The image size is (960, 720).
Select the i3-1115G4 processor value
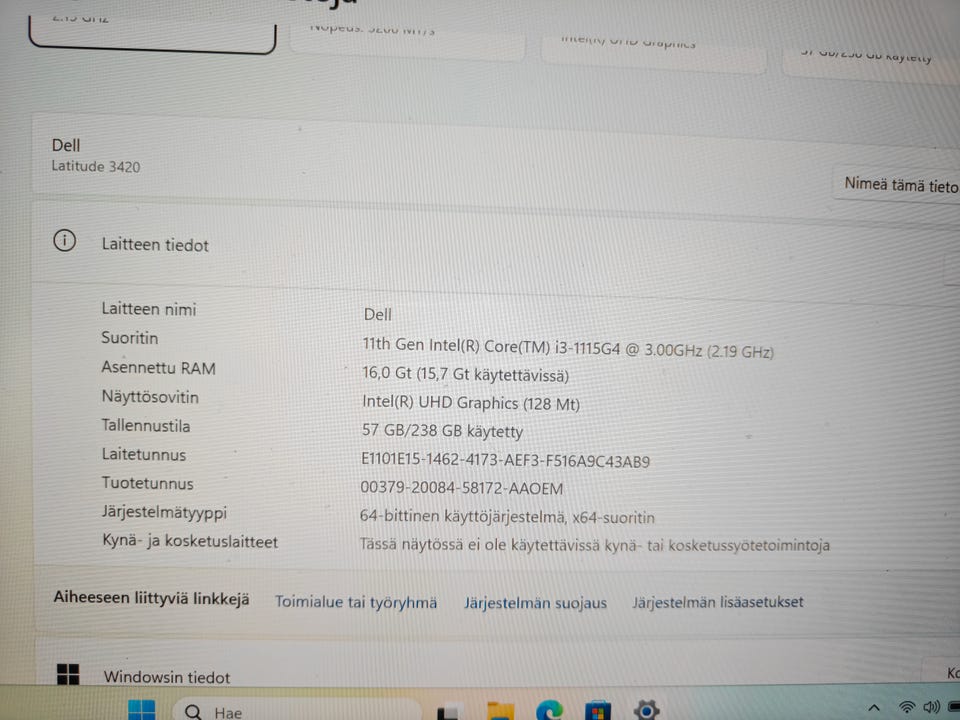pos(568,348)
